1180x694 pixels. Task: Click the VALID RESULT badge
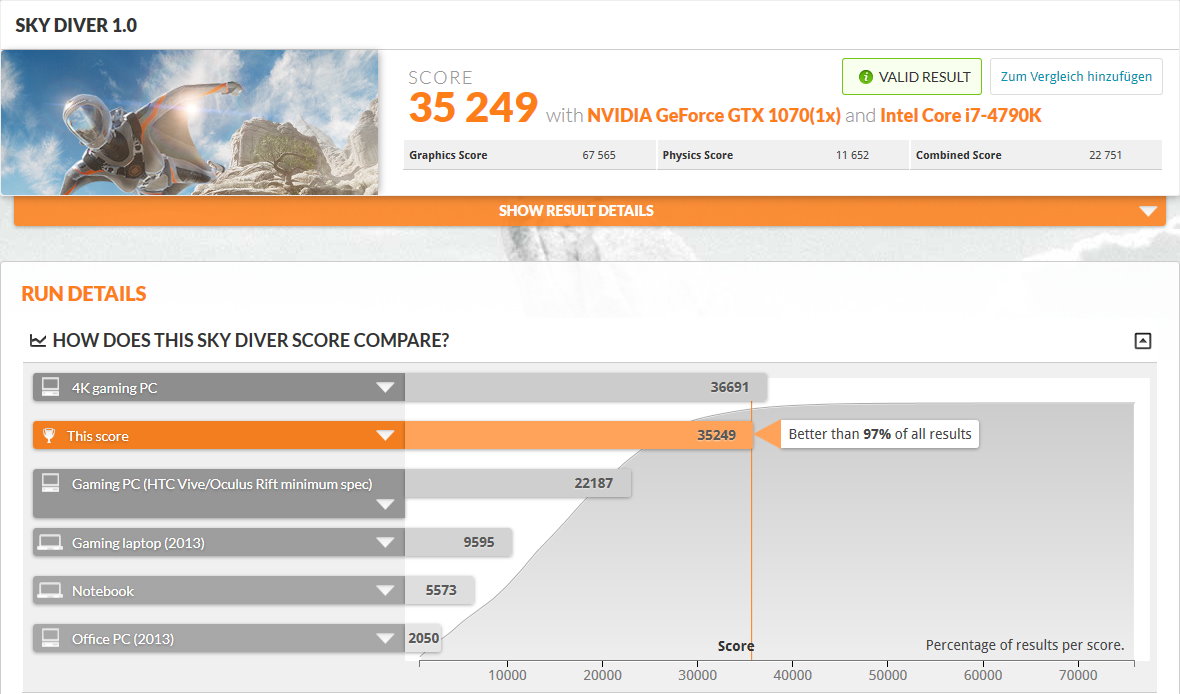pos(913,77)
